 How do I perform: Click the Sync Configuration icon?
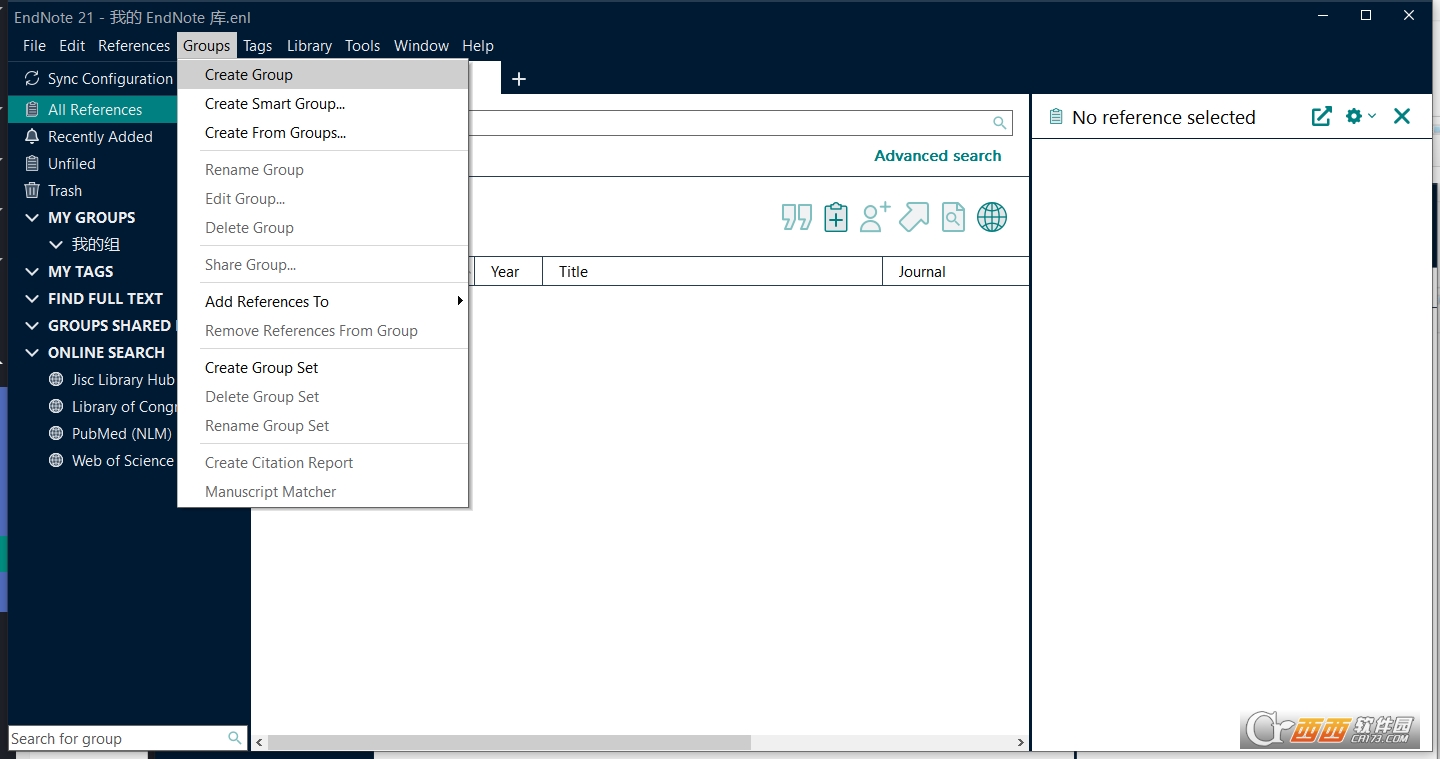click(32, 79)
